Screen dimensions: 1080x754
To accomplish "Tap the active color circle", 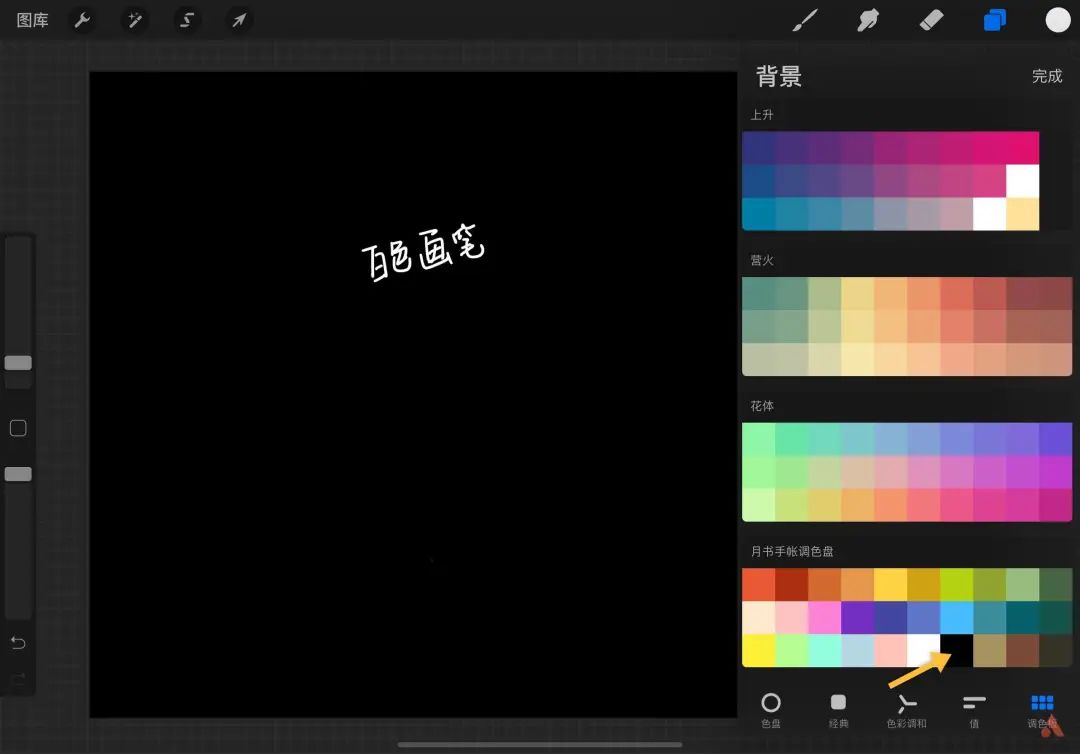I will 1058,20.
